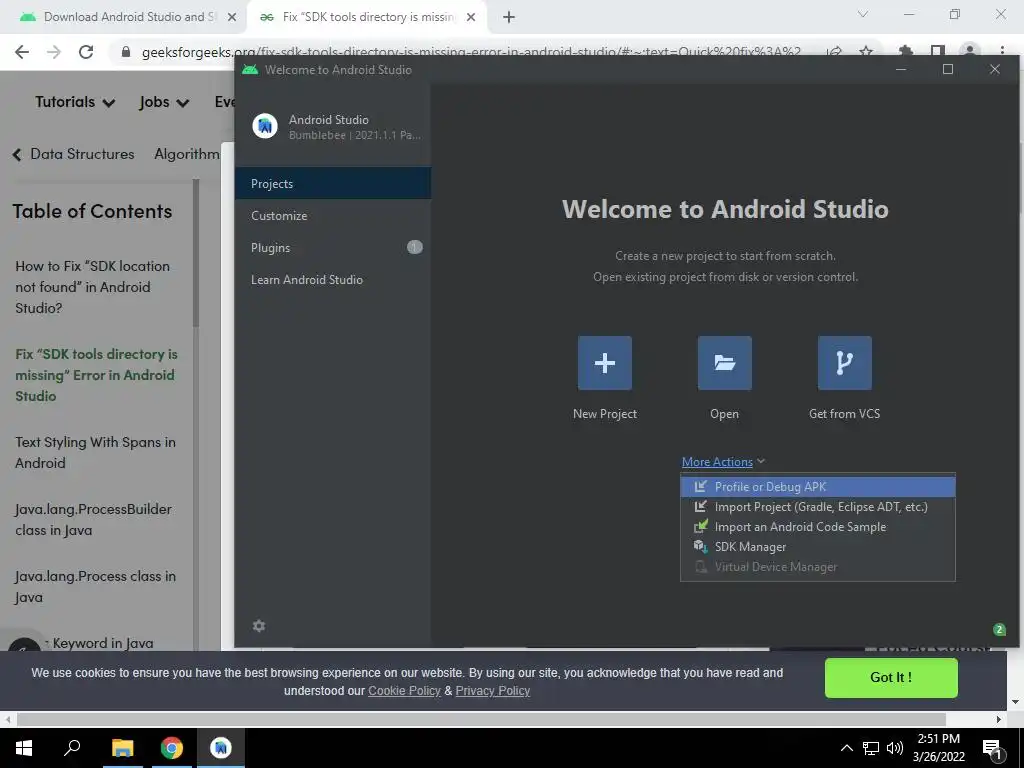
Task: Expand the More Actions dropdown
Action: click(x=724, y=462)
